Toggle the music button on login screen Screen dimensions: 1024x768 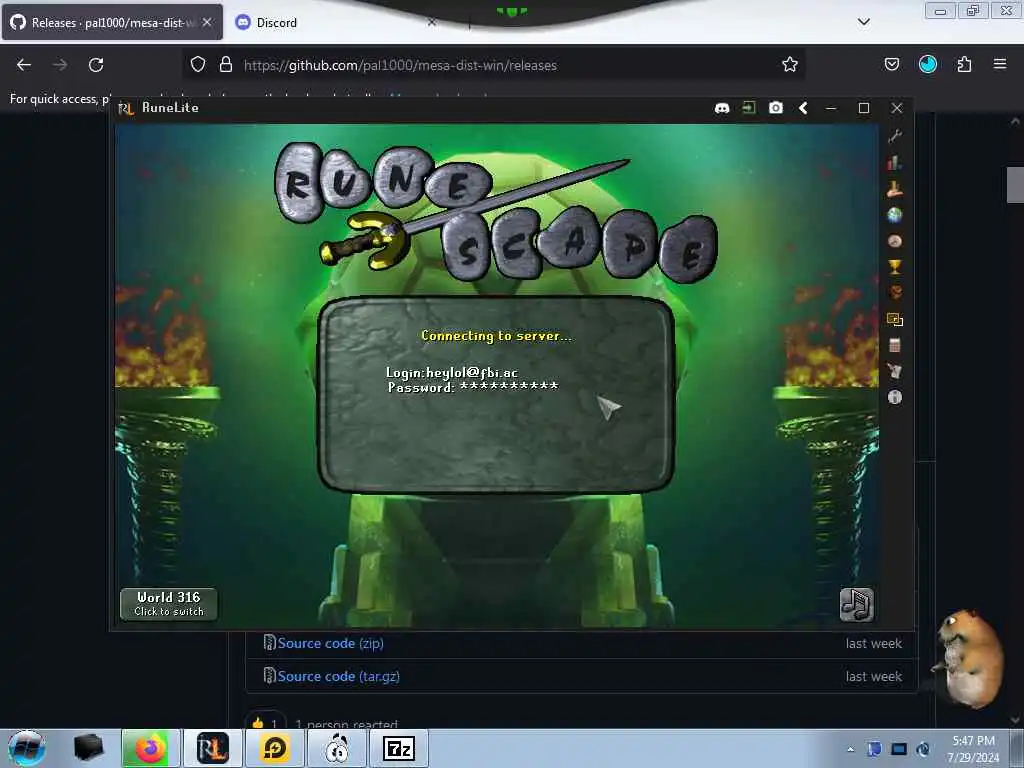point(856,604)
